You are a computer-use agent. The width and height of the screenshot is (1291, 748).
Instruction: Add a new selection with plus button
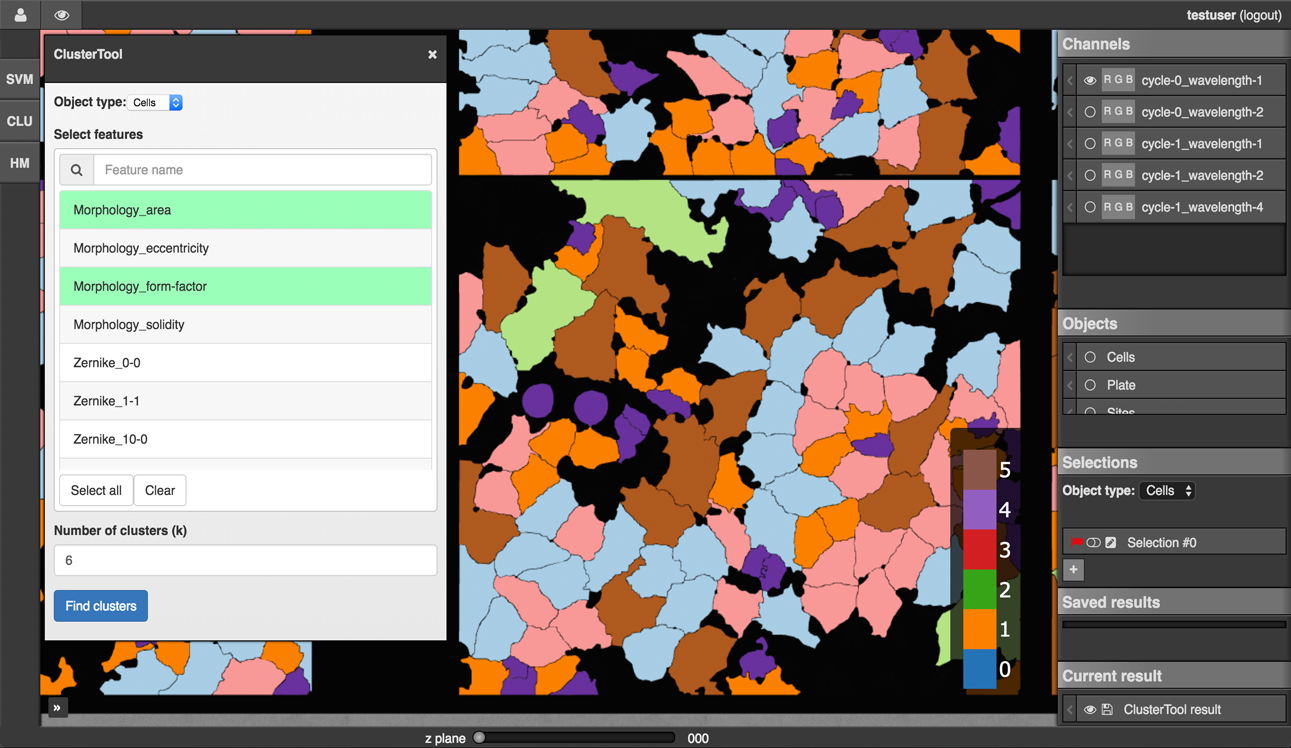pos(1073,570)
